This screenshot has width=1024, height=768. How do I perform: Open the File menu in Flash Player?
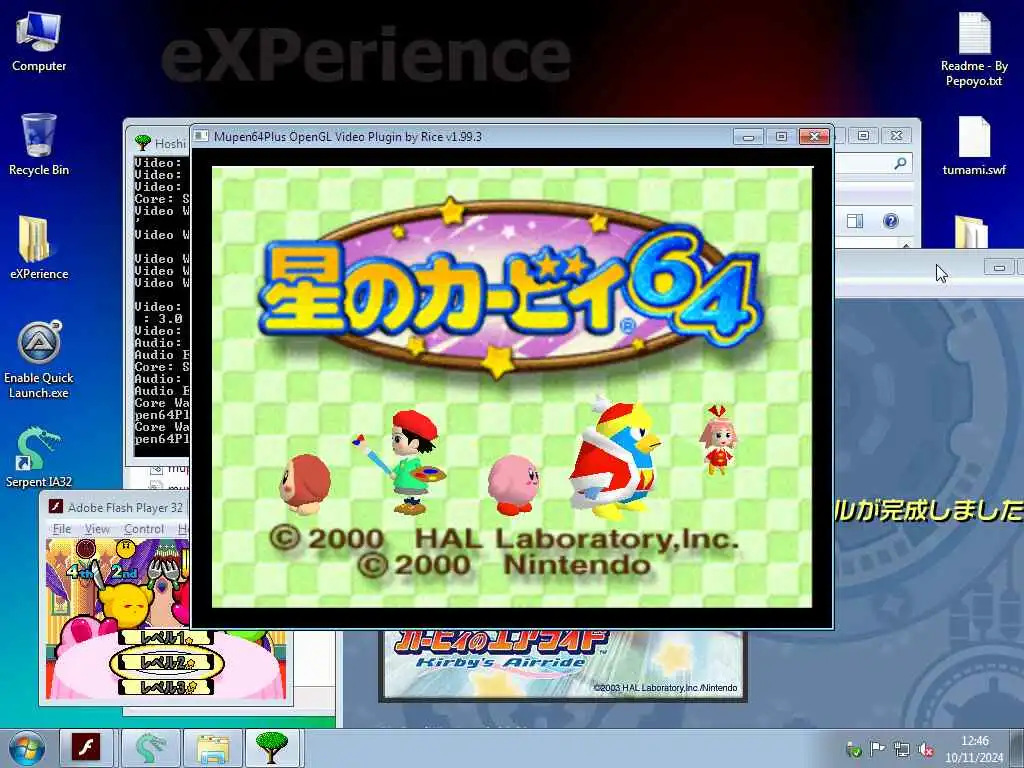[62, 529]
